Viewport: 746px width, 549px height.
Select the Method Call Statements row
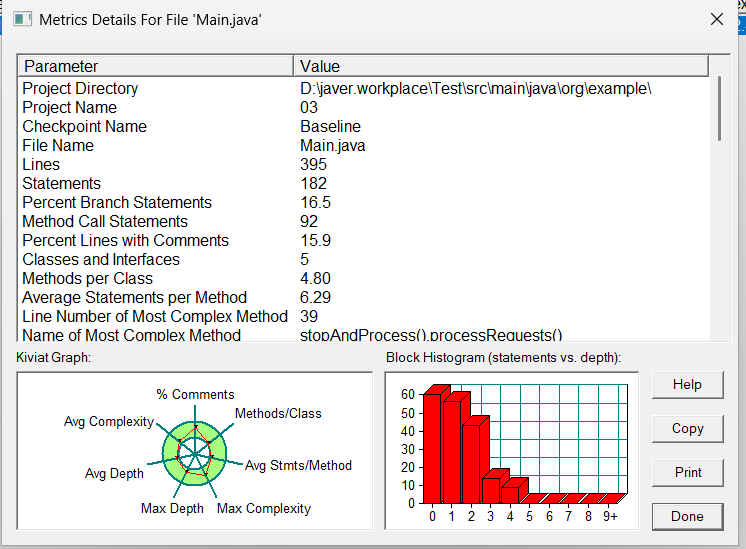point(364,222)
